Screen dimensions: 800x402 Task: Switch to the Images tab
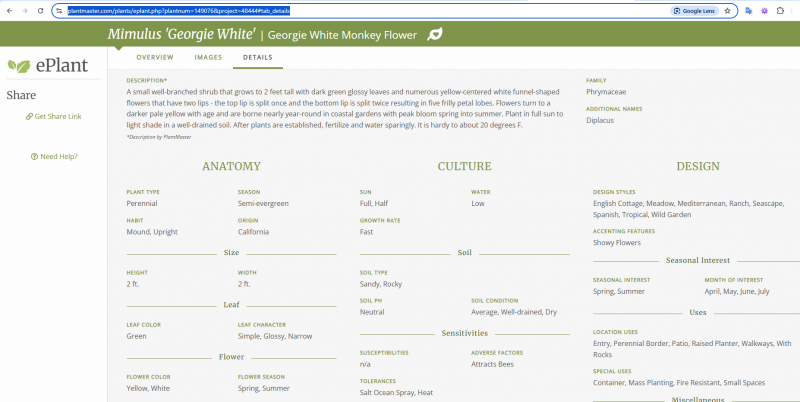coord(208,58)
